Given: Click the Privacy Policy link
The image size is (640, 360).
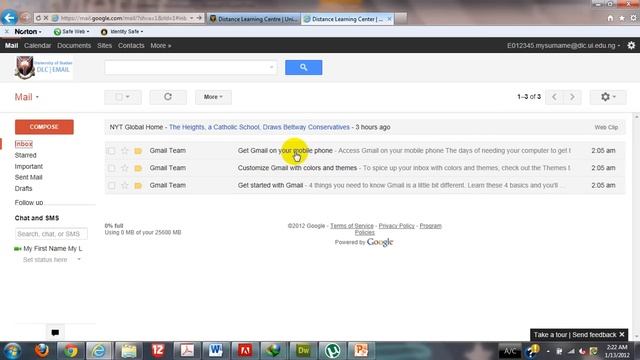Looking at the screenshot, I should pyautogui.click(x=396, y=226).
